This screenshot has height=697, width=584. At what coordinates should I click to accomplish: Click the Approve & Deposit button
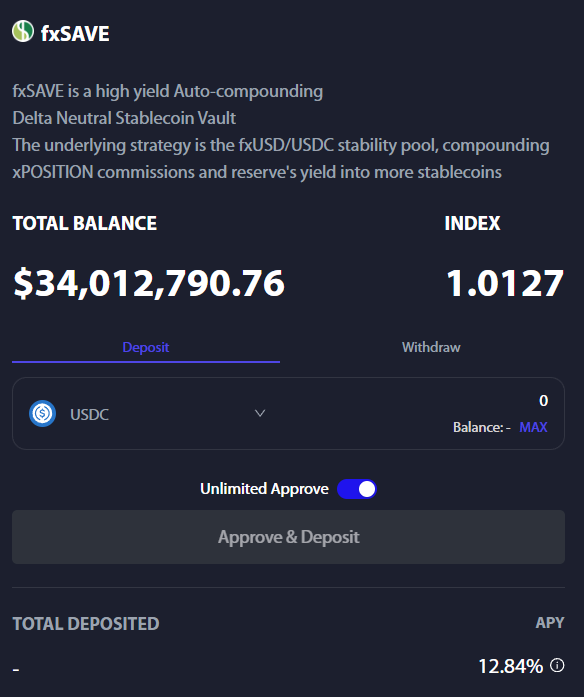pos(288,537)
